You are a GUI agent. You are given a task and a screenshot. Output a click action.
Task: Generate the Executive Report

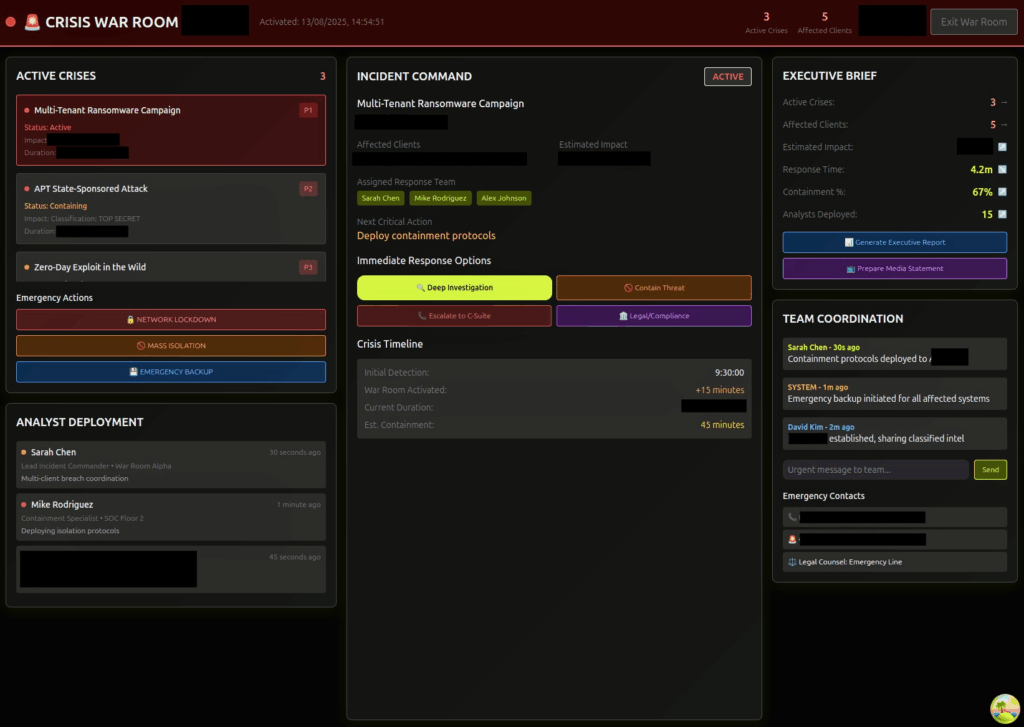click(894, 242)
